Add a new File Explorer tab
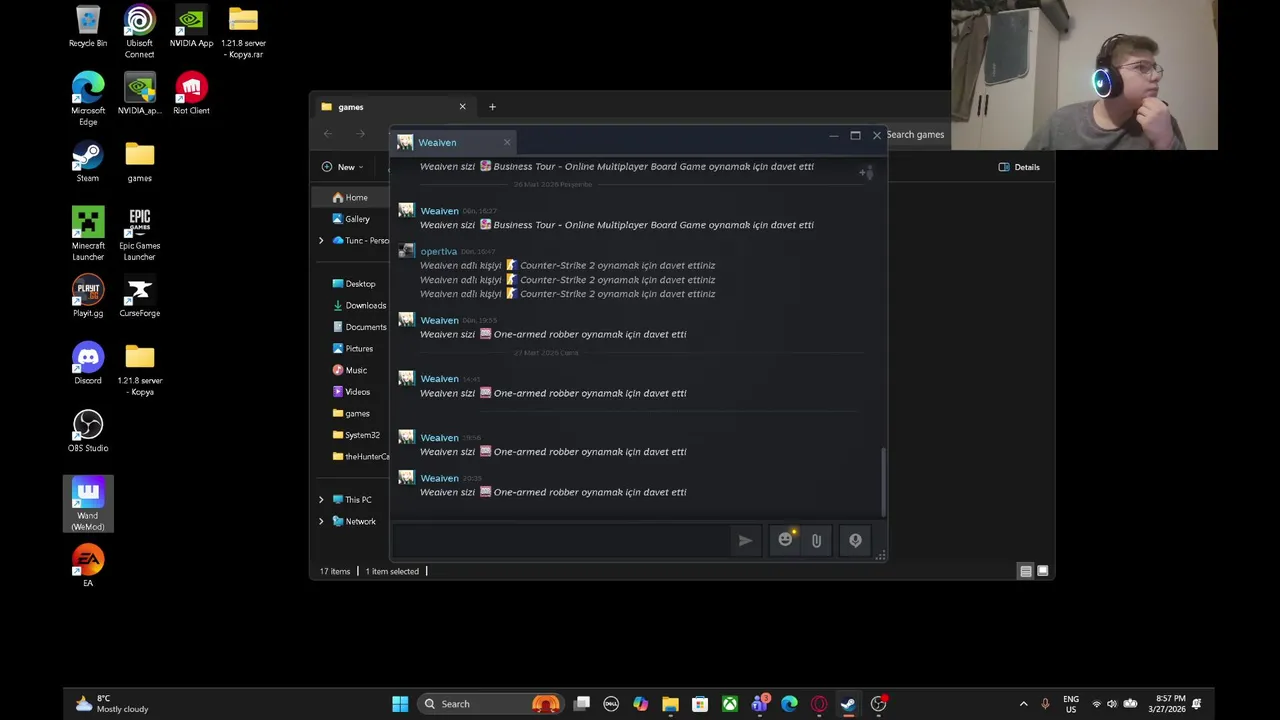 [x=492, y=107]
